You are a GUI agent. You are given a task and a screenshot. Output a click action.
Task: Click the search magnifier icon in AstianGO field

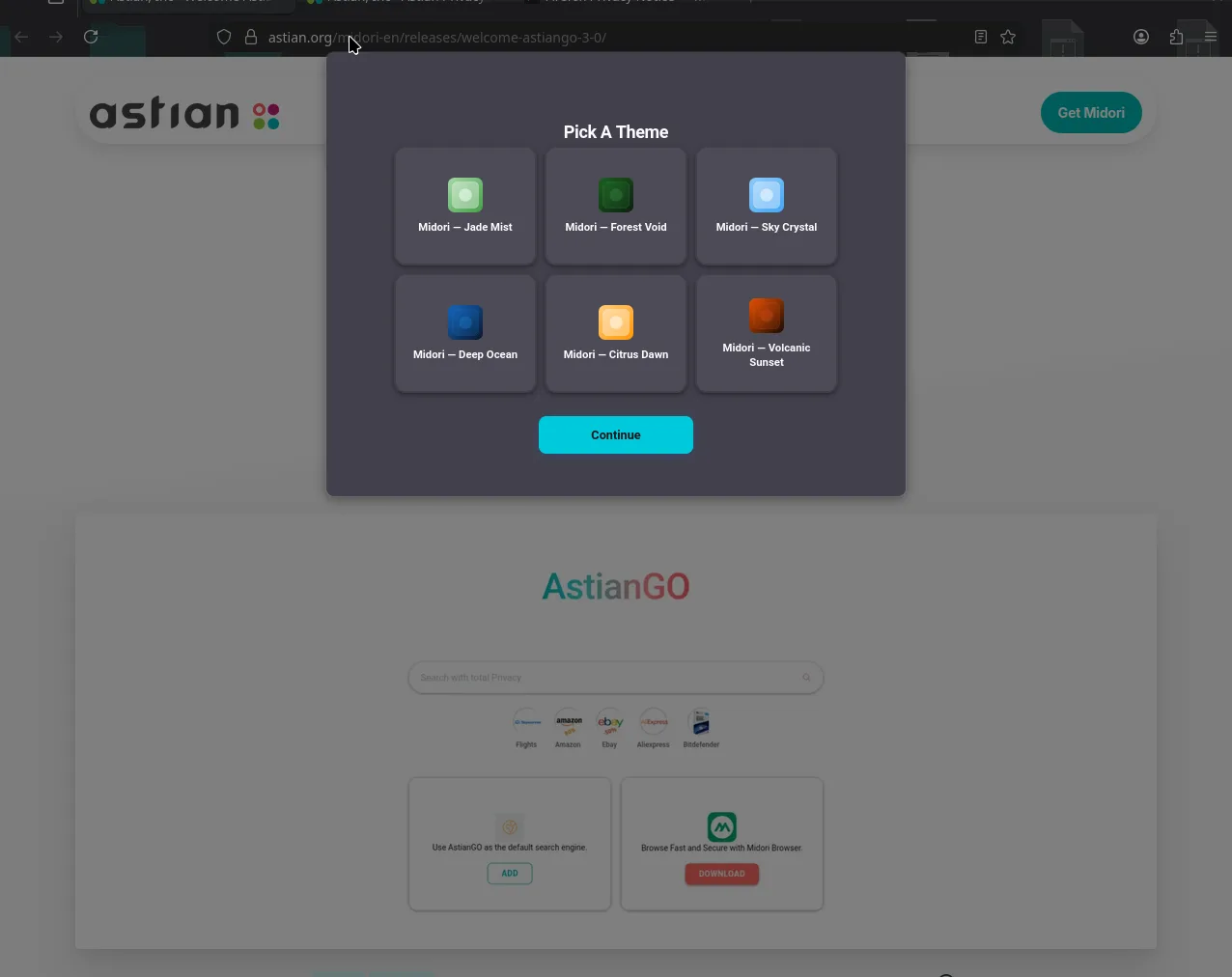pos(806,678)
